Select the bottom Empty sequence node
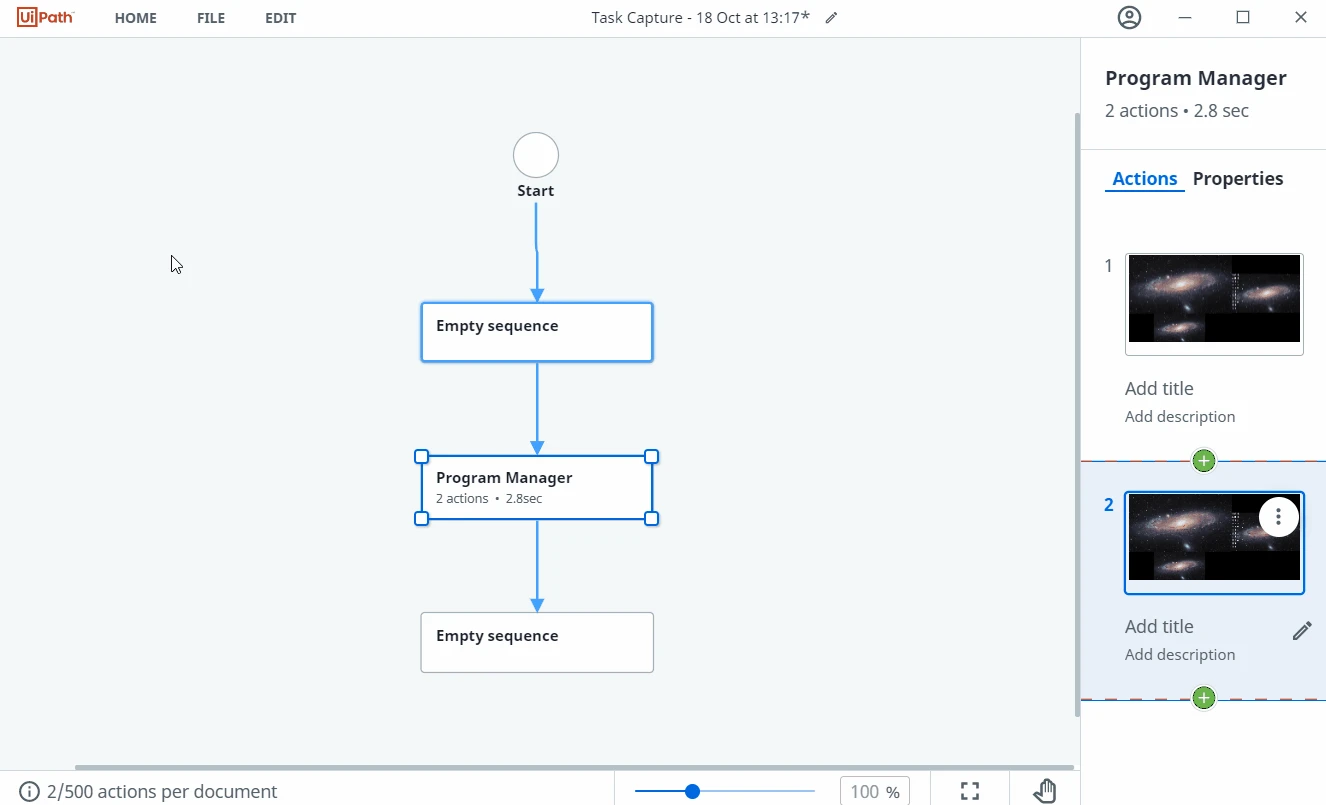 537,642
